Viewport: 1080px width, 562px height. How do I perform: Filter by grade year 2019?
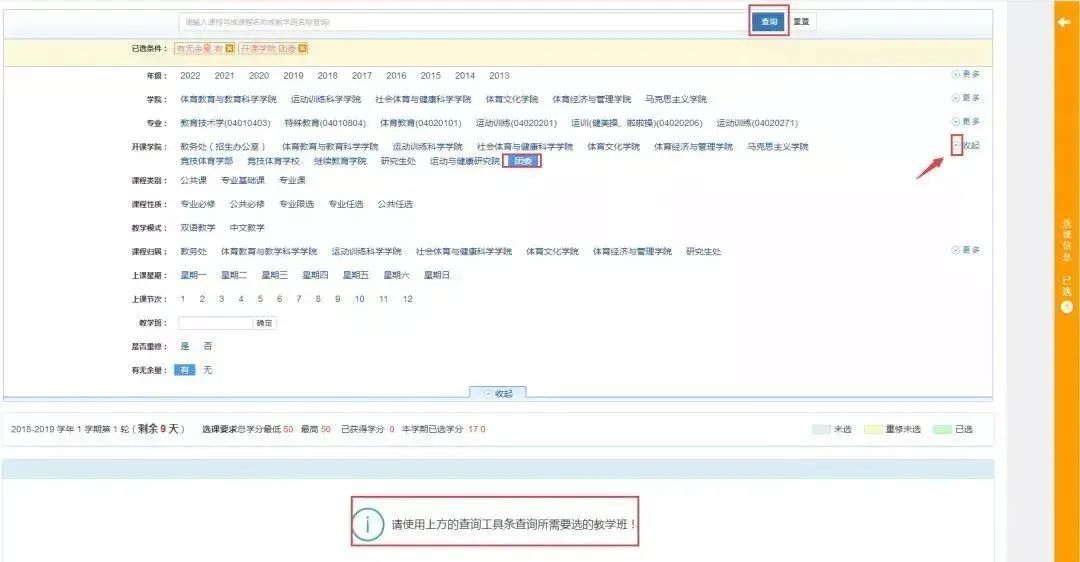(293, 76)
